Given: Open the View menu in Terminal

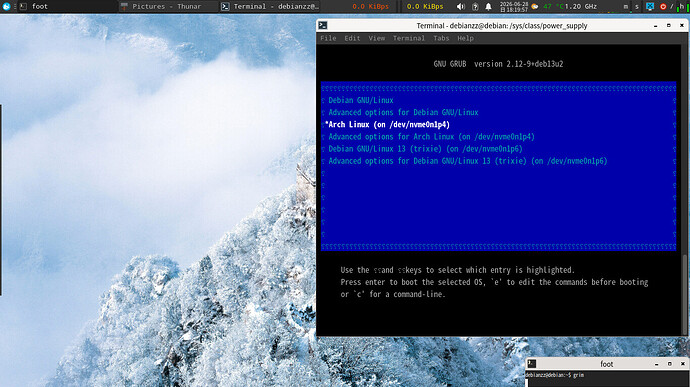Looking at the screenshot, I should pyautogui.click(x=377, y=38).
